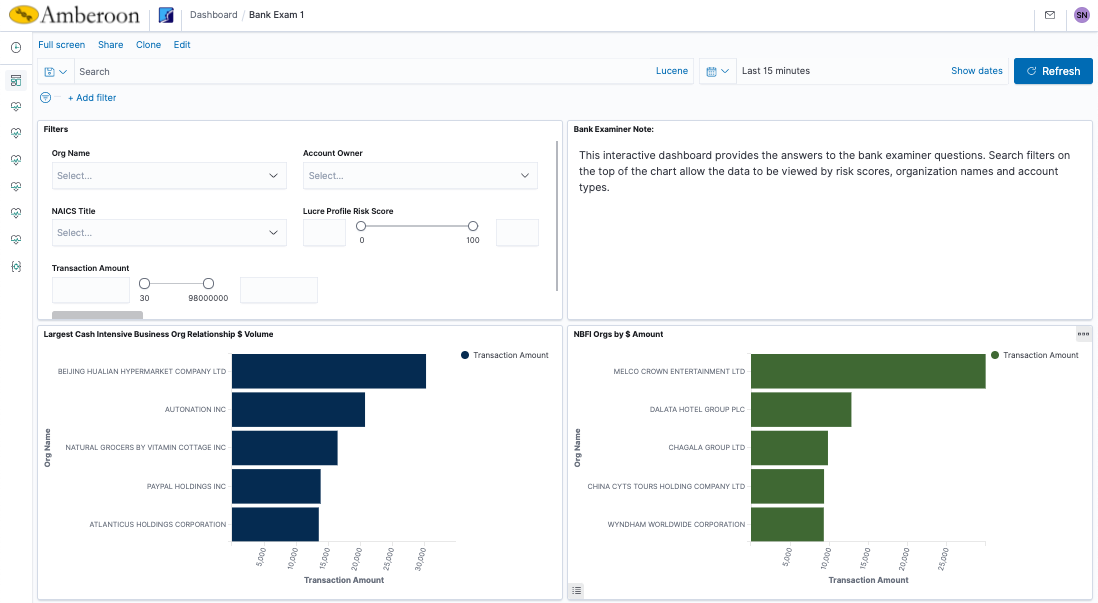Click the Full screen menu item
Screen dimensions: 1098x603
(62, 45)
